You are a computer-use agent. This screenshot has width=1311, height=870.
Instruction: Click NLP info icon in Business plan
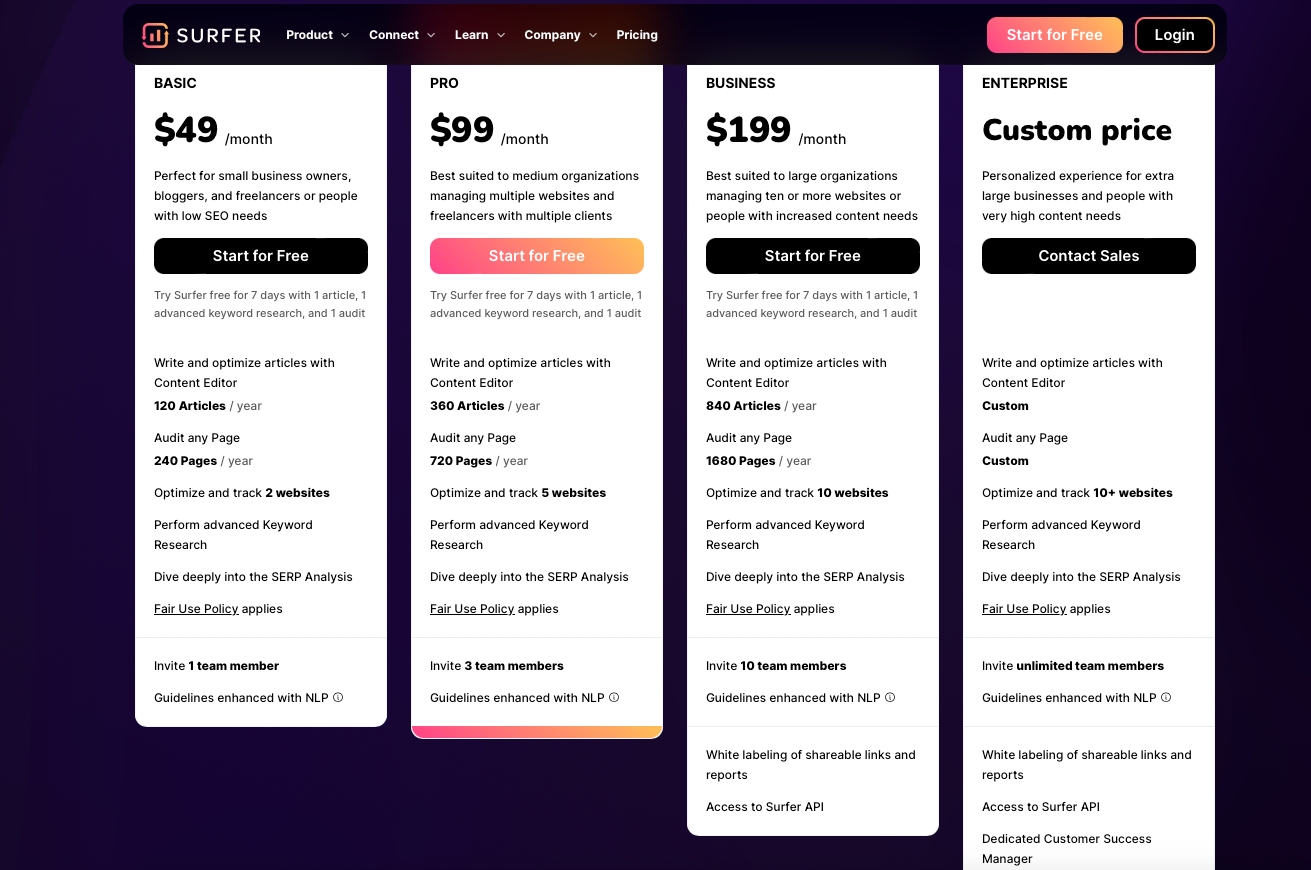point(890,698)
